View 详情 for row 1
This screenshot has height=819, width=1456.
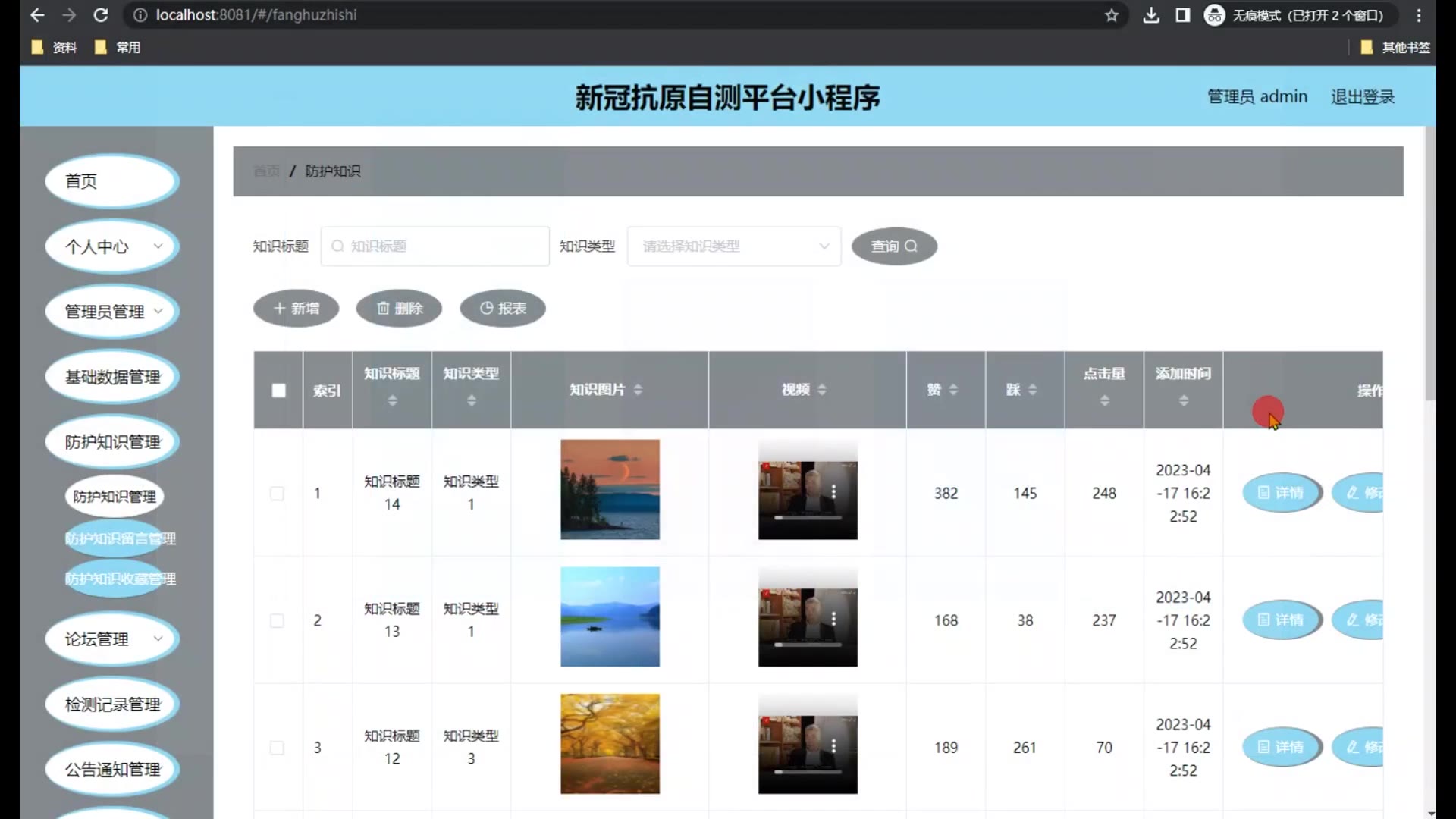tap(1282, 493)
